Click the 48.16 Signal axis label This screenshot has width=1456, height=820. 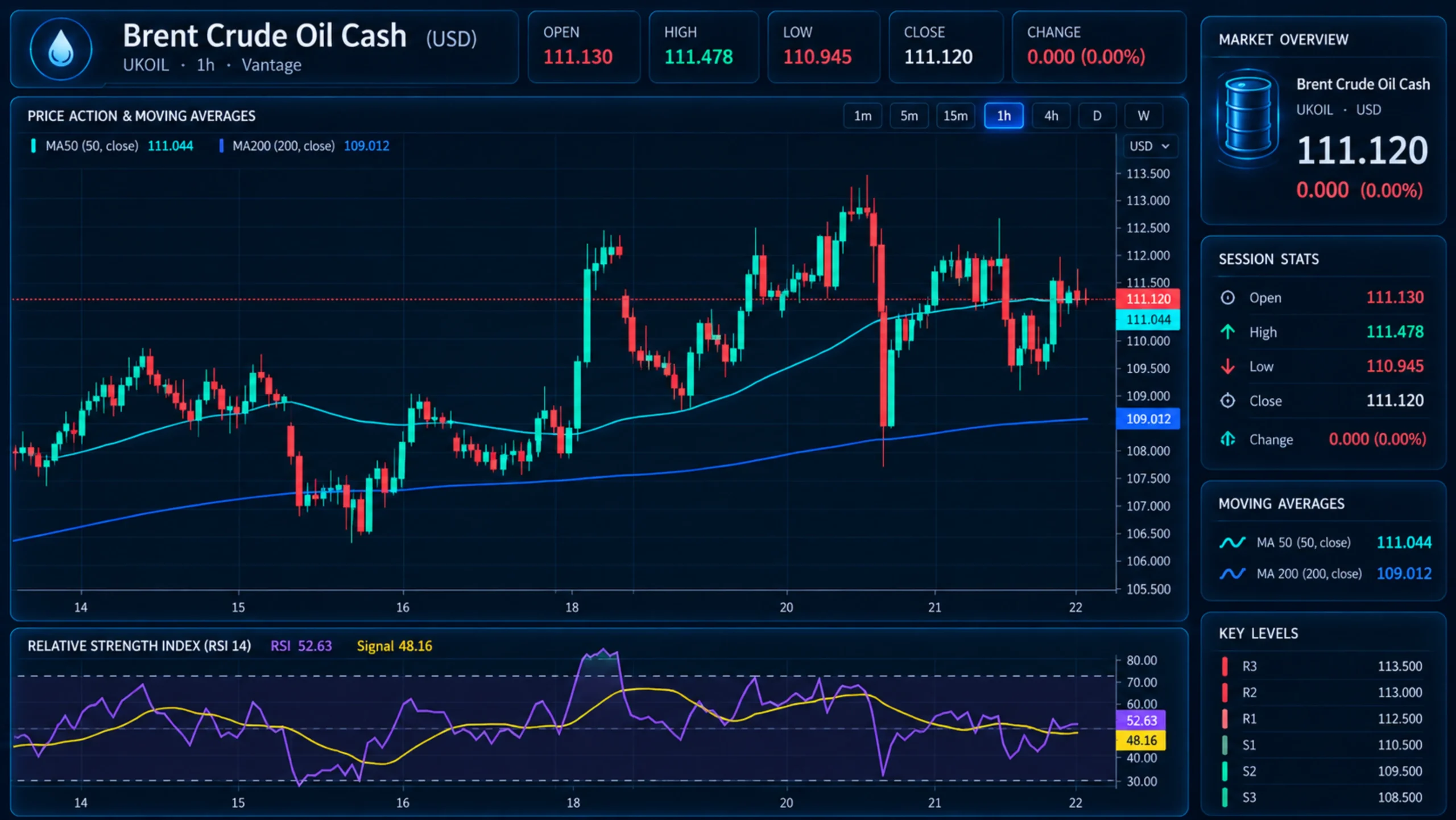[x=1141, y=740]
